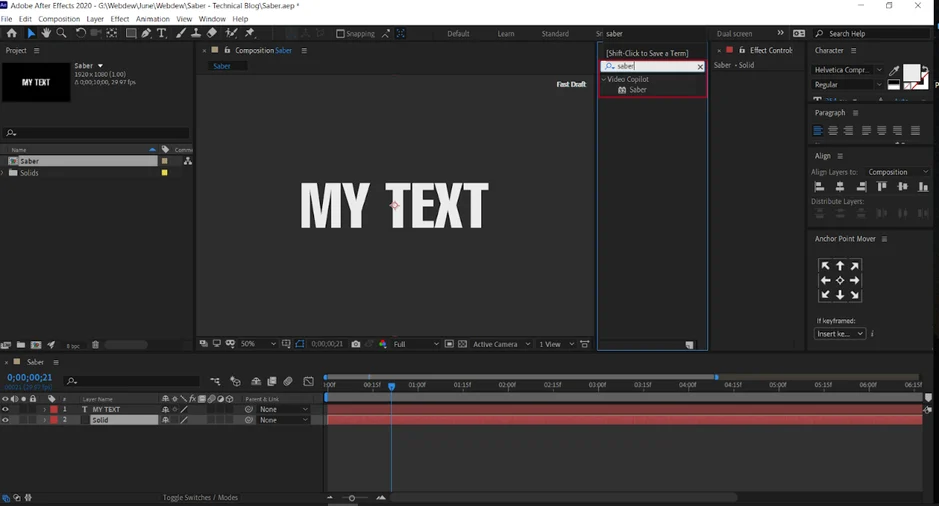Hide the MY TEXT layer with eye toggle
Image resolution: width=939 pixels, height=506 pixels.
pyautogui.click(x=5, y=410)
